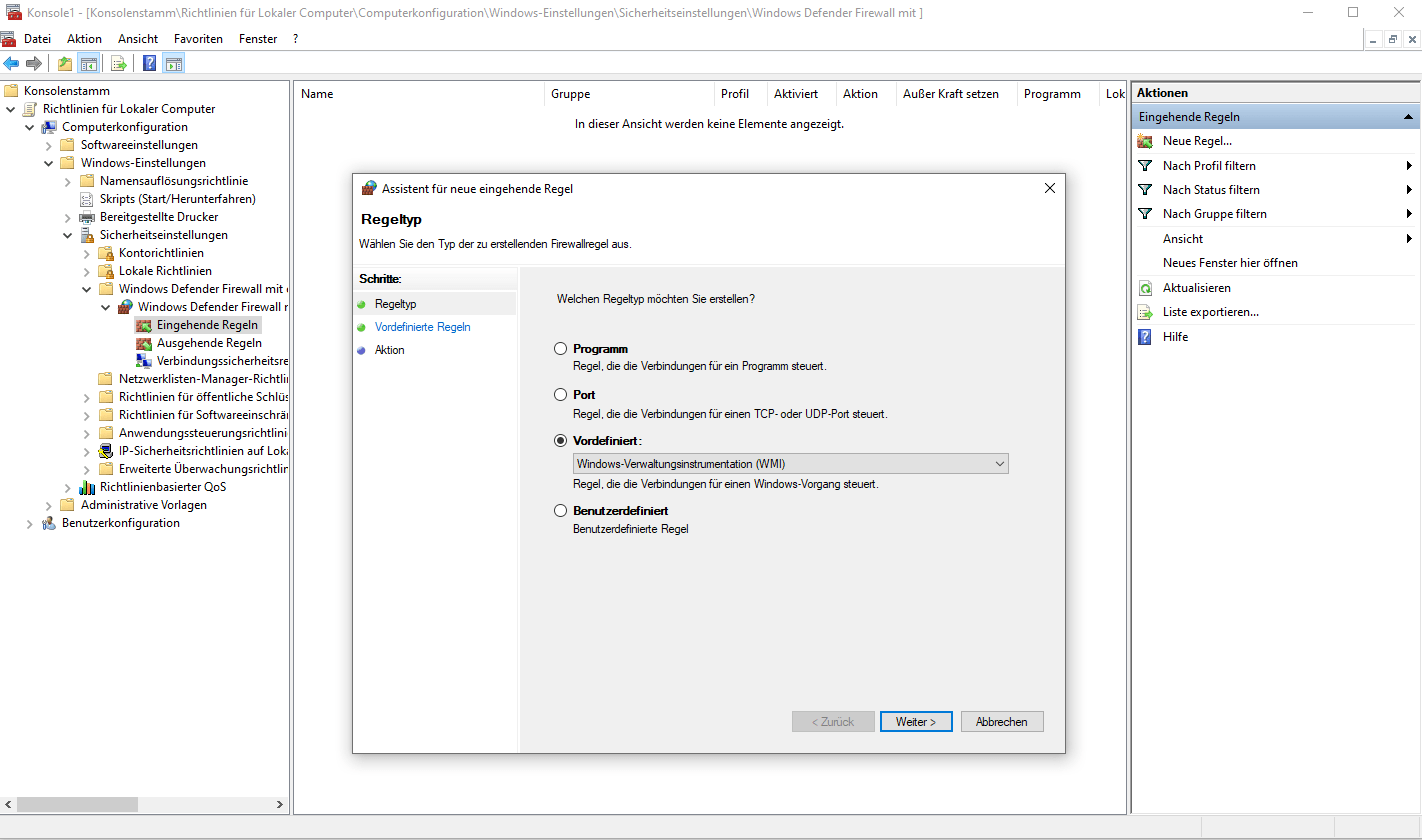Click Neues Fenster hier öffnen action

coord(1230,263)
